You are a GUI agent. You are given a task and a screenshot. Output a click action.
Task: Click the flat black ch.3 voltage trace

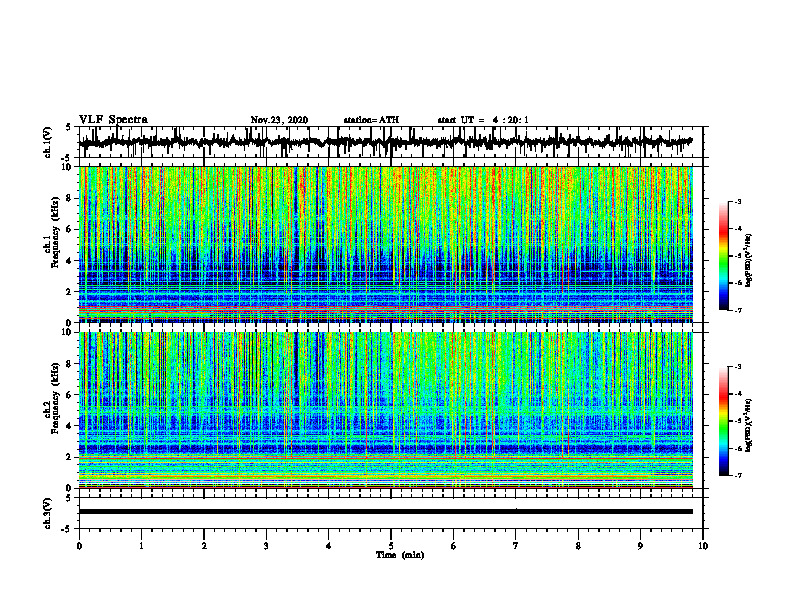click(x=386, y=512)
